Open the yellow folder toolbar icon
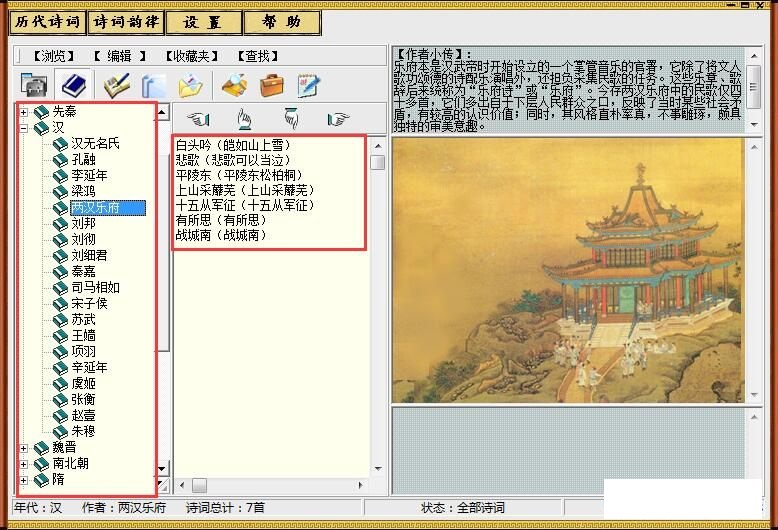 191,86
